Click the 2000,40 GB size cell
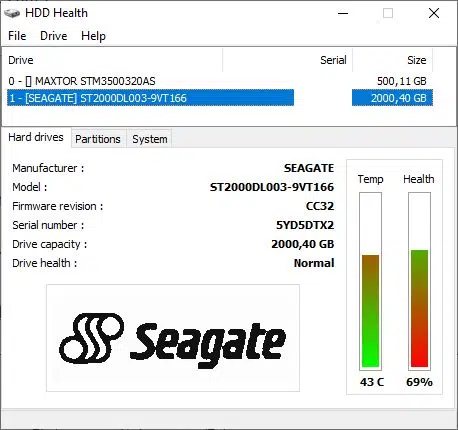This screenshot has height=430, width=458. click(392, 98)
